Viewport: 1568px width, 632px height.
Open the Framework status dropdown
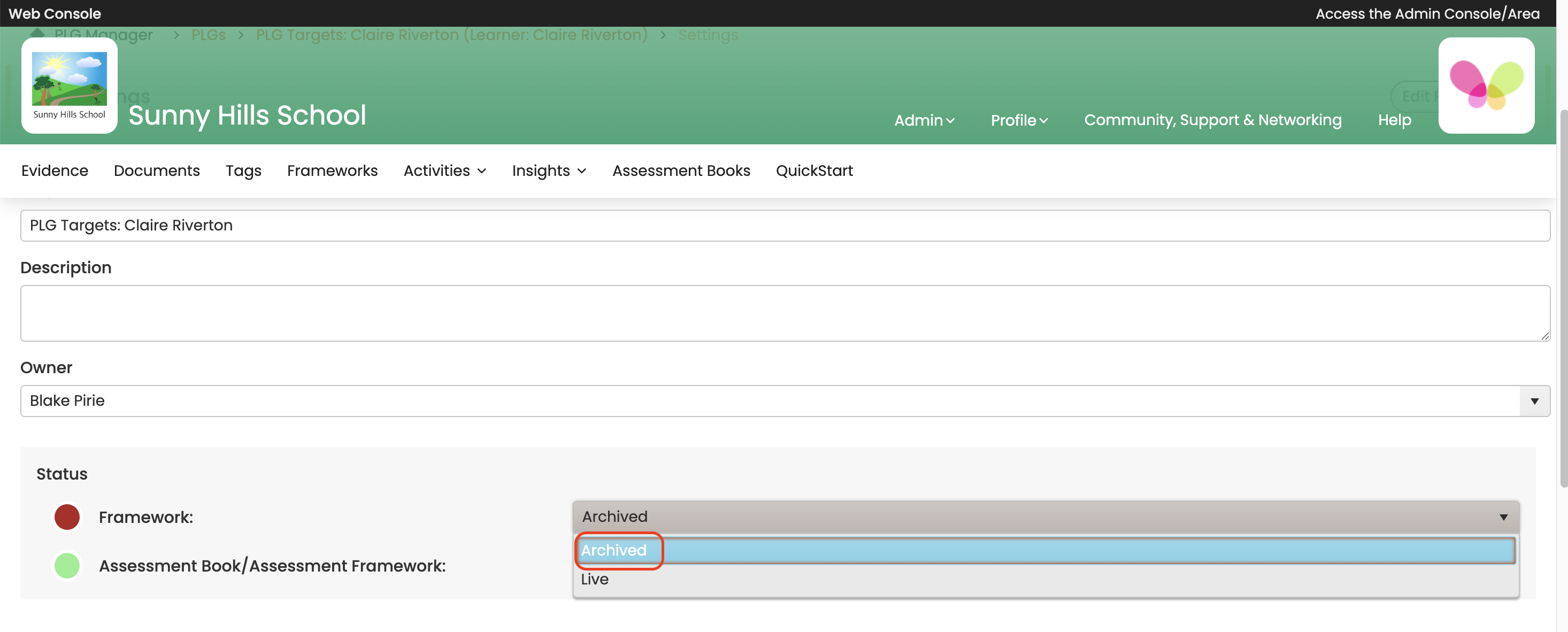[1044, 517]
